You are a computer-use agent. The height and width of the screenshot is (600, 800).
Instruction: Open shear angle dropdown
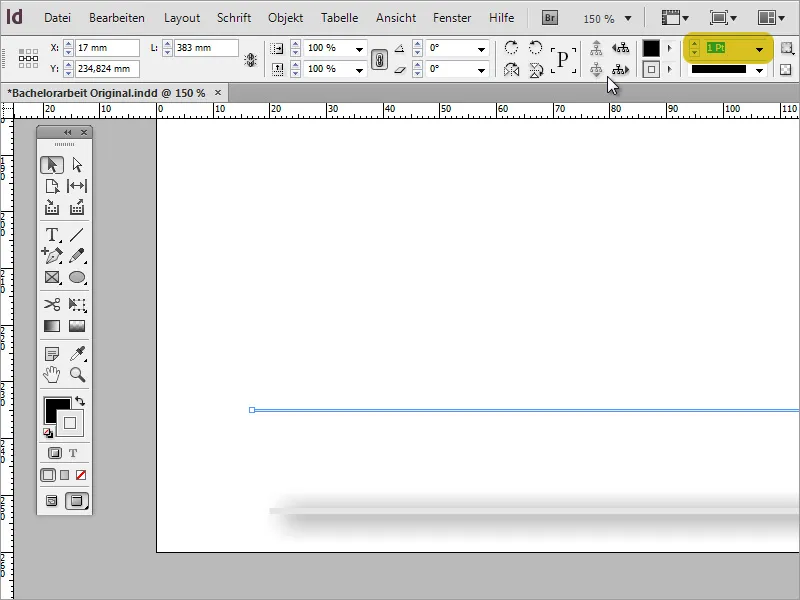coord(481,70)
